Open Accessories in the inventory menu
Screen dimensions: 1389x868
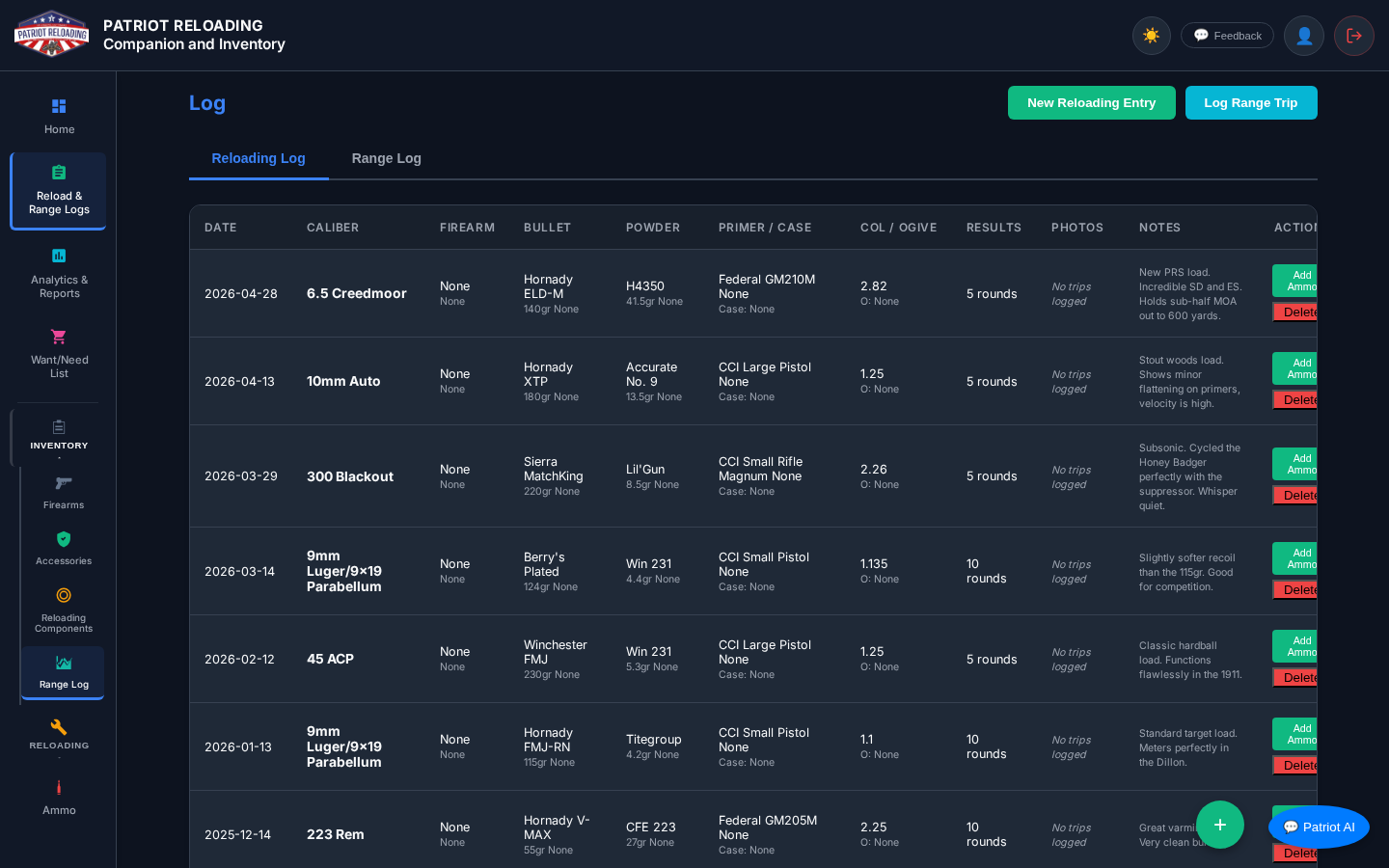[x=64, y=548]
